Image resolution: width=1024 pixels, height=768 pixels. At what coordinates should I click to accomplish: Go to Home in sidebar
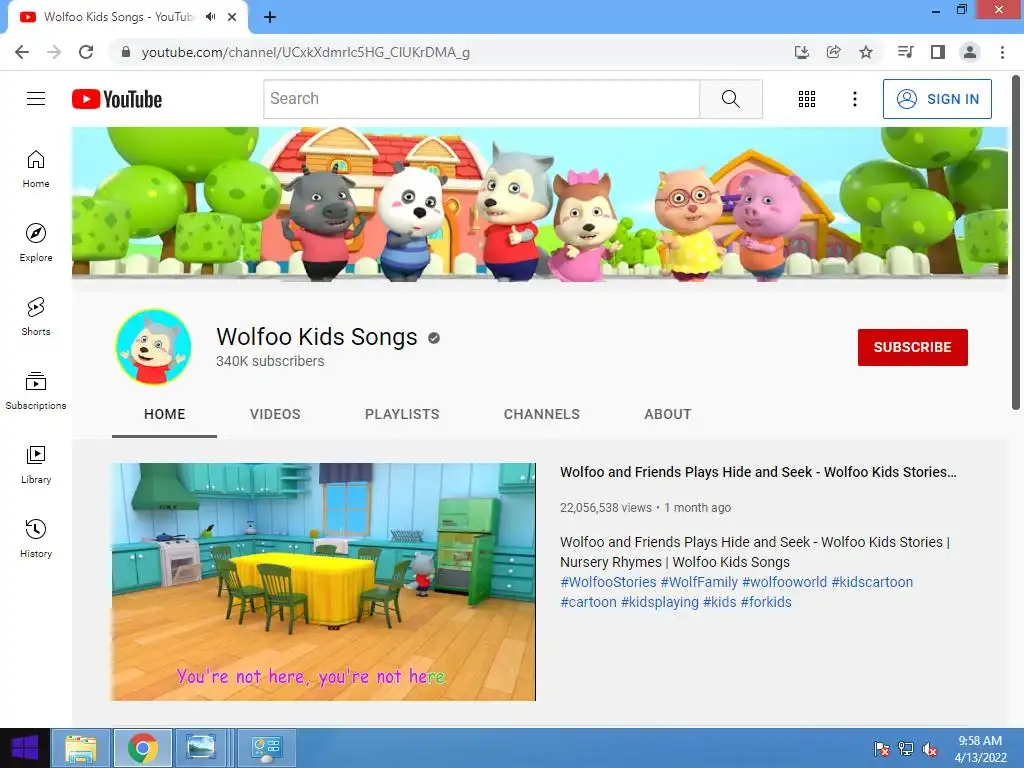pos(36,168)
